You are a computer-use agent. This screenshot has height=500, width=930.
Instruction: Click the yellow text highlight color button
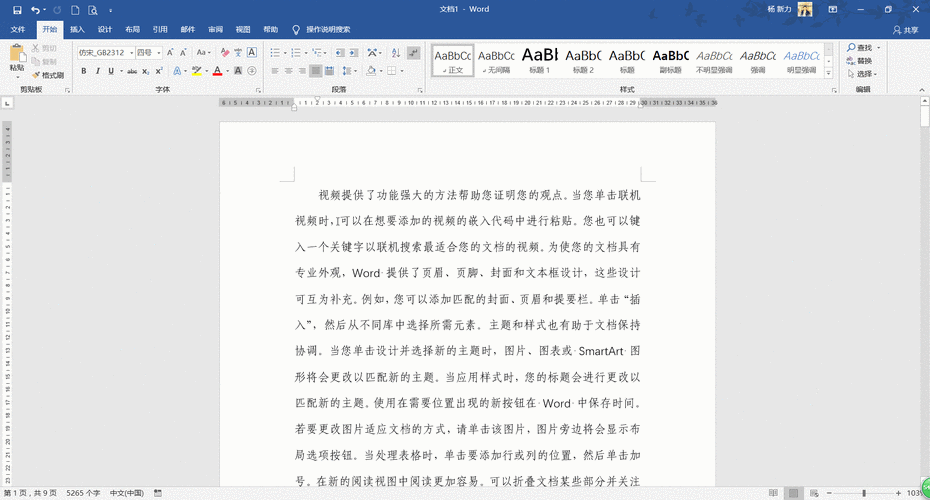(196, 71)
